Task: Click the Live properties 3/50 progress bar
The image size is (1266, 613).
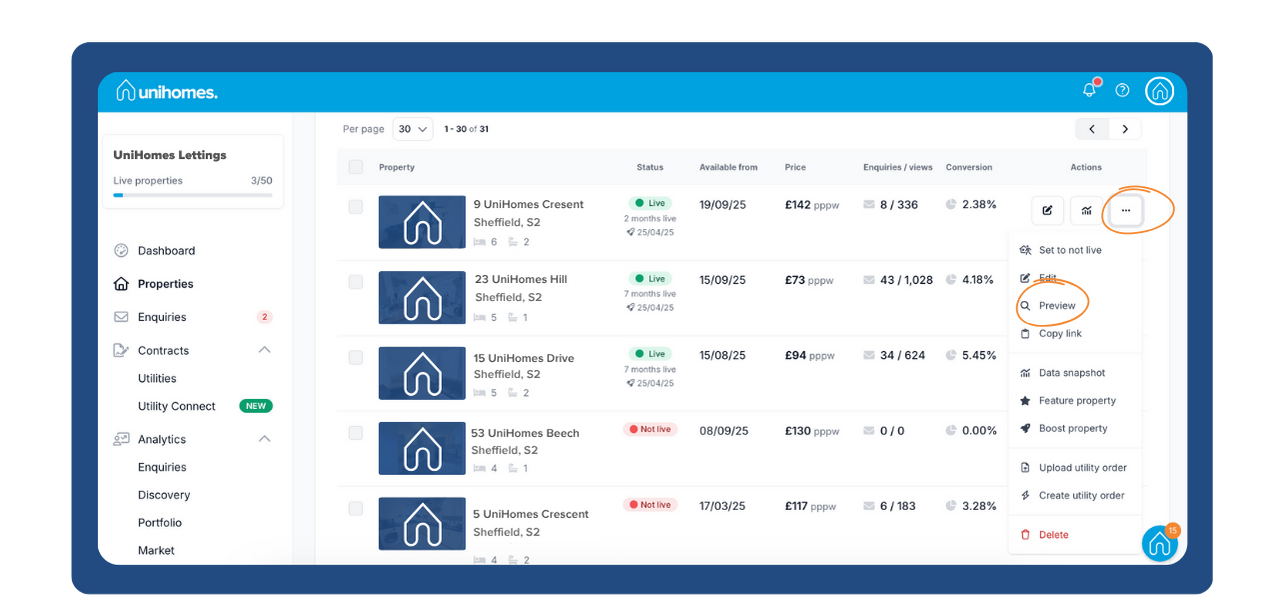Action: 192,195
